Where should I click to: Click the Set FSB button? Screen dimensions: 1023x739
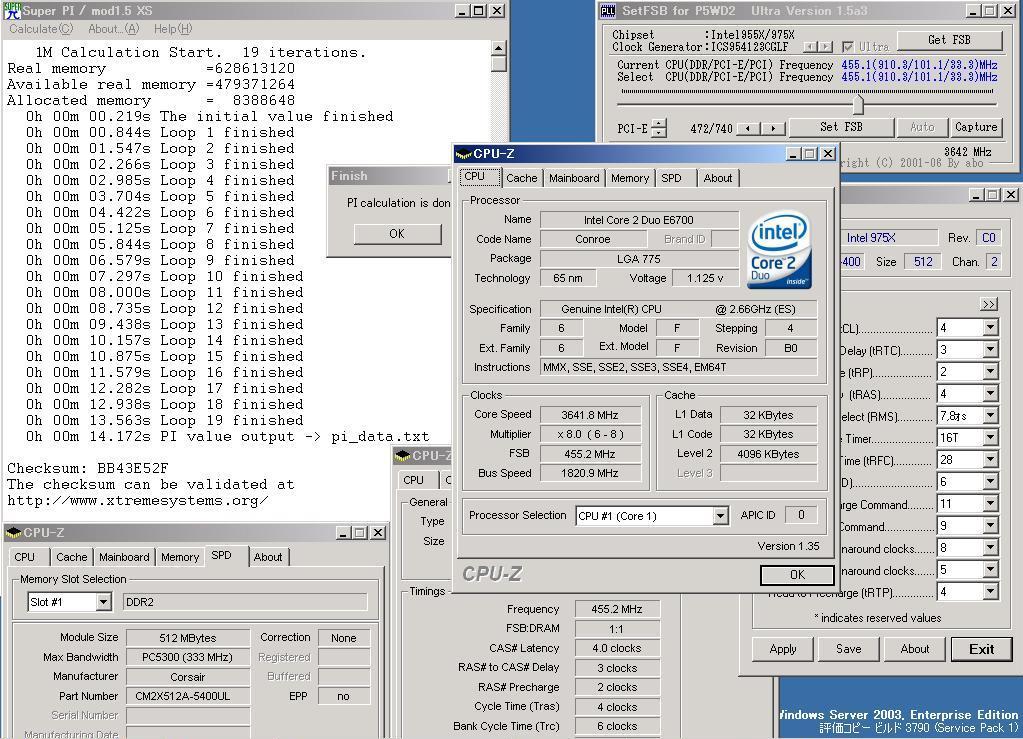841,127
